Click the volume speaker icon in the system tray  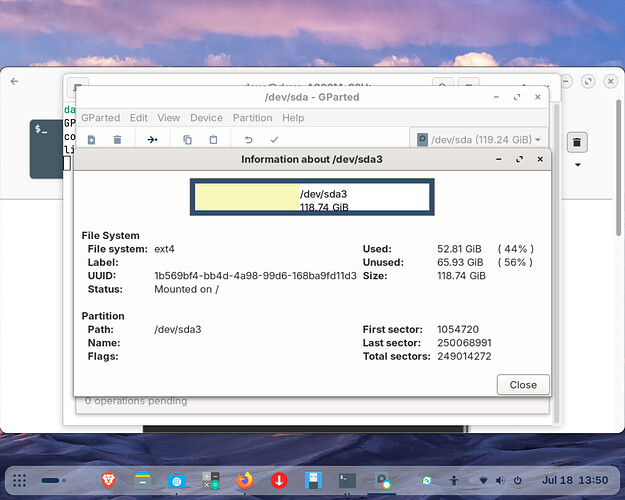pos(500,480)
